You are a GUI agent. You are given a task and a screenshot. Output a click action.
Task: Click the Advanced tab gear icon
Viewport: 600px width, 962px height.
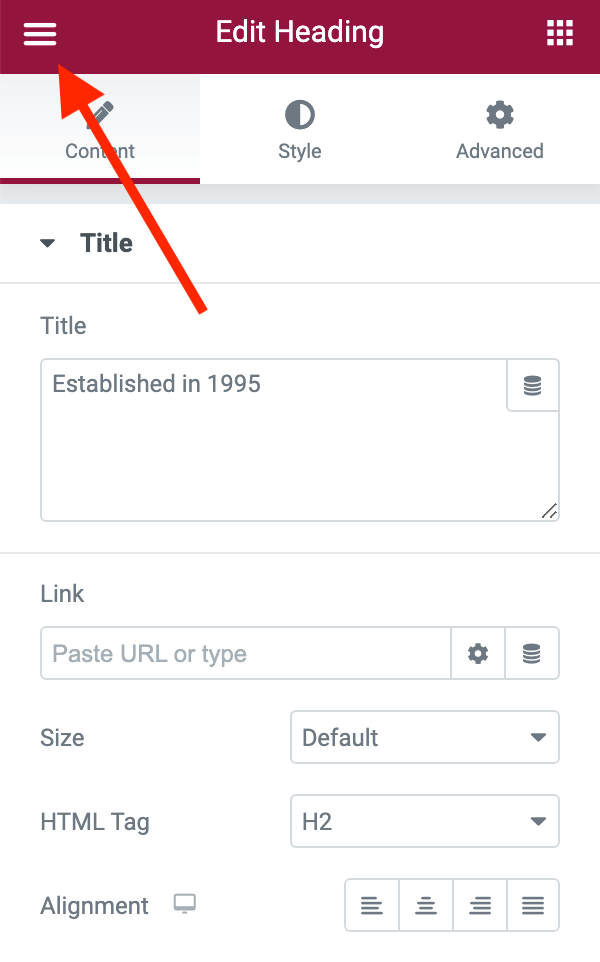[x=500, y=115]
